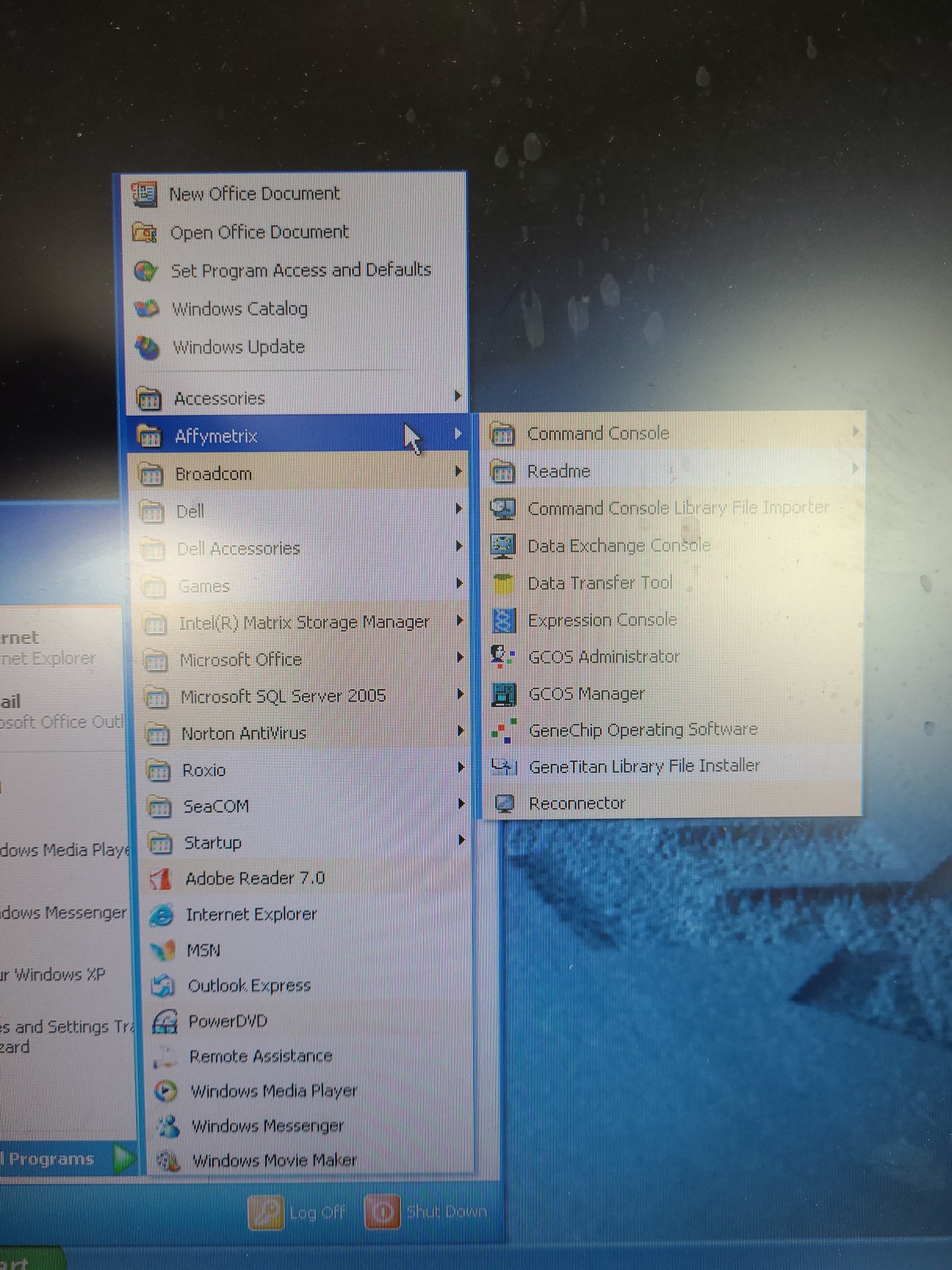Image resolution: width=952 pixels, height=1270 pixels.
Task: Click the Windows Update globe icon
Action: tap(147, 347)
